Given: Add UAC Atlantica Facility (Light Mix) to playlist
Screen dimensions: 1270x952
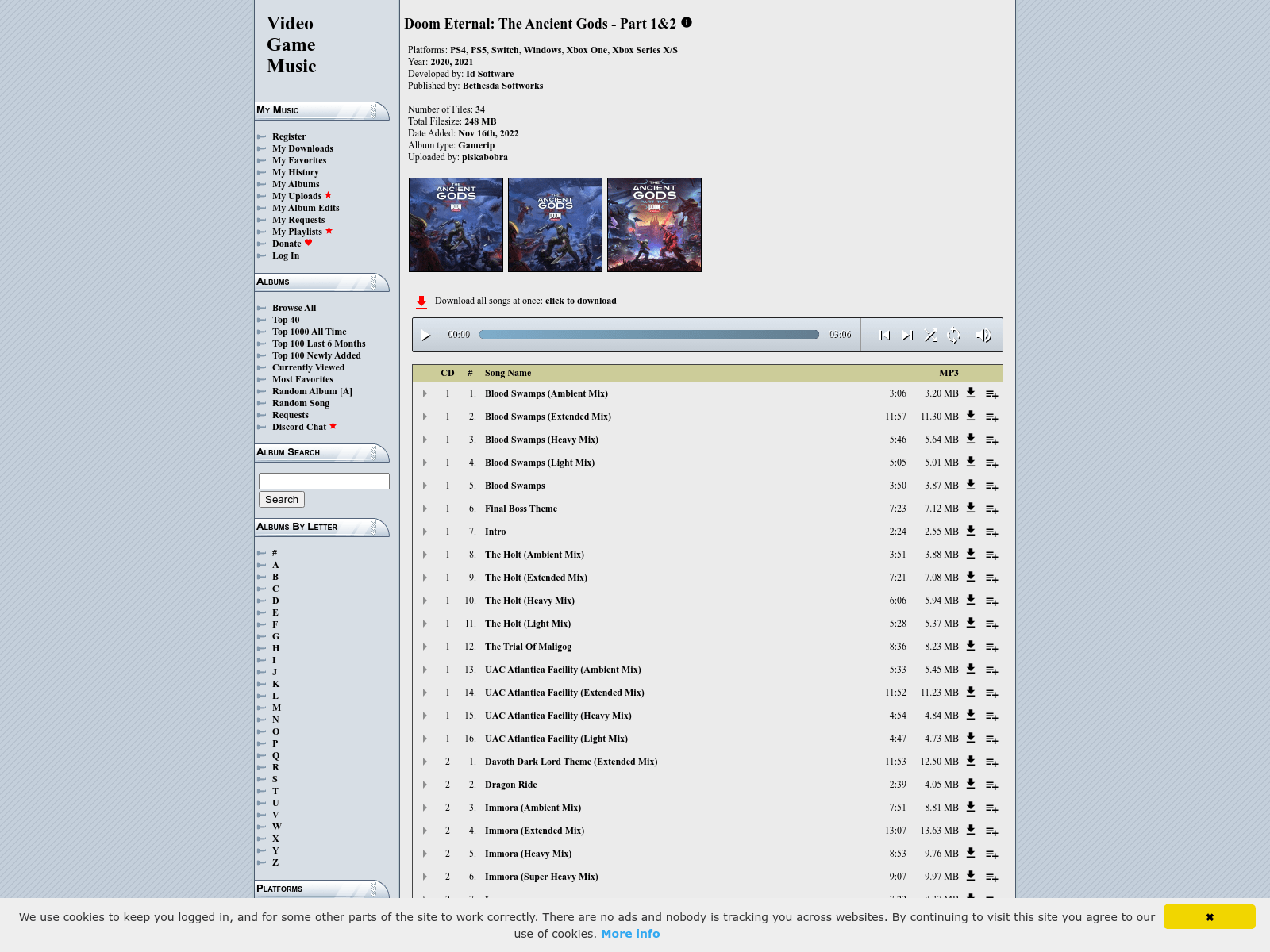Looking at the screenshot, I should coord(991,739).
